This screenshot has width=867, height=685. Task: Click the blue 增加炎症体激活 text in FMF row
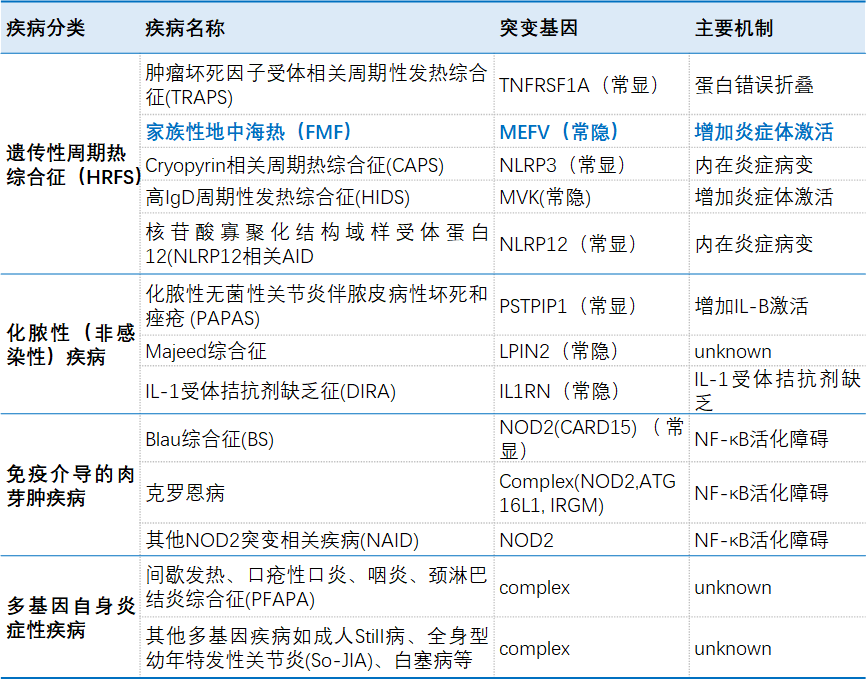click(x=764, y=132)
